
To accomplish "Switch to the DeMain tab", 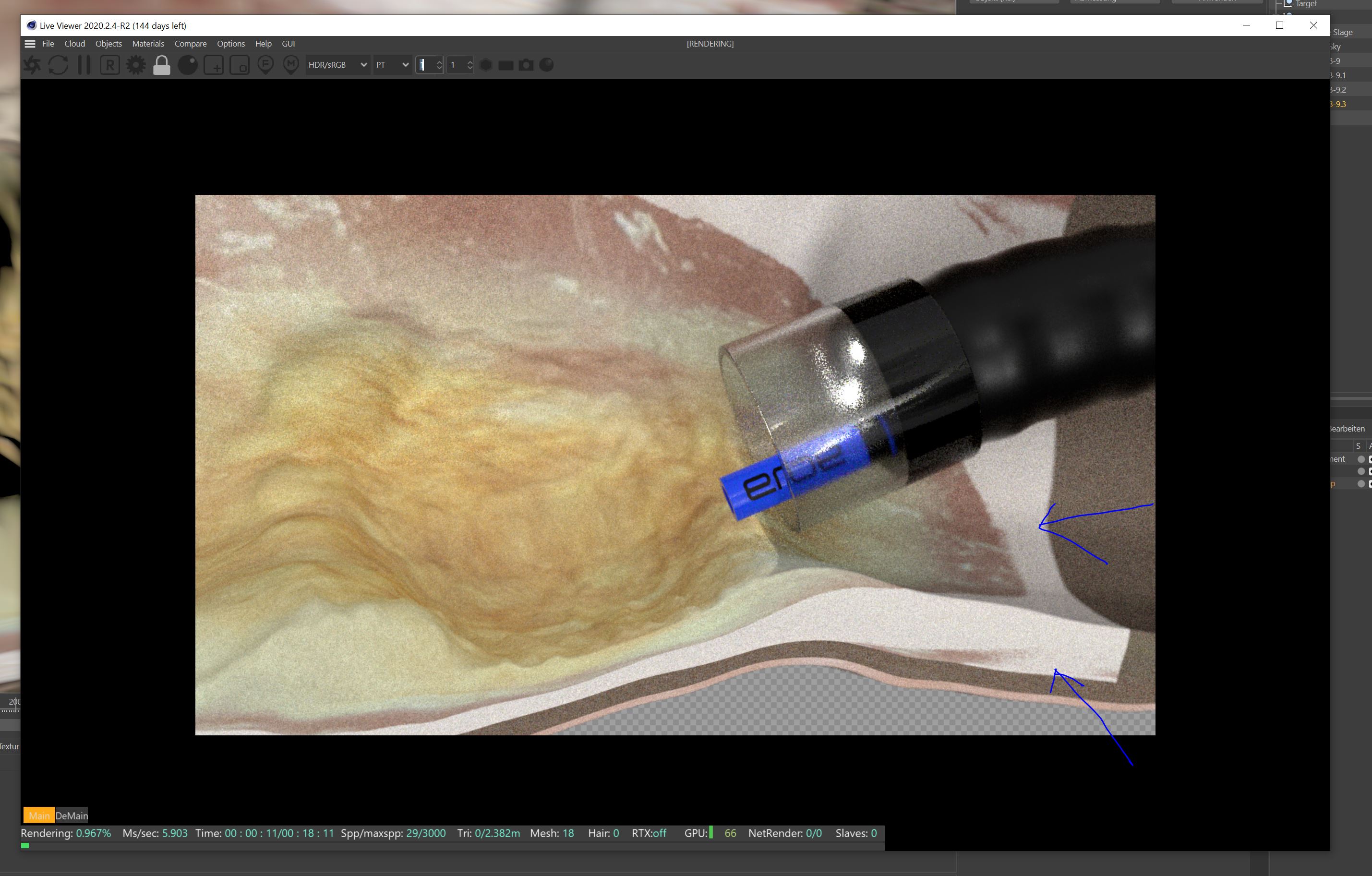I will (x=72, y=816).
